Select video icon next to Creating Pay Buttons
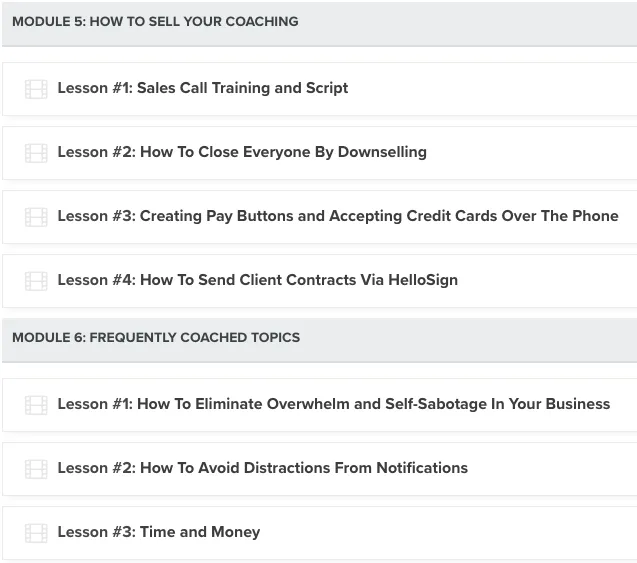Image resolution: width=637 pixels, height=563 pixels. 36,217
